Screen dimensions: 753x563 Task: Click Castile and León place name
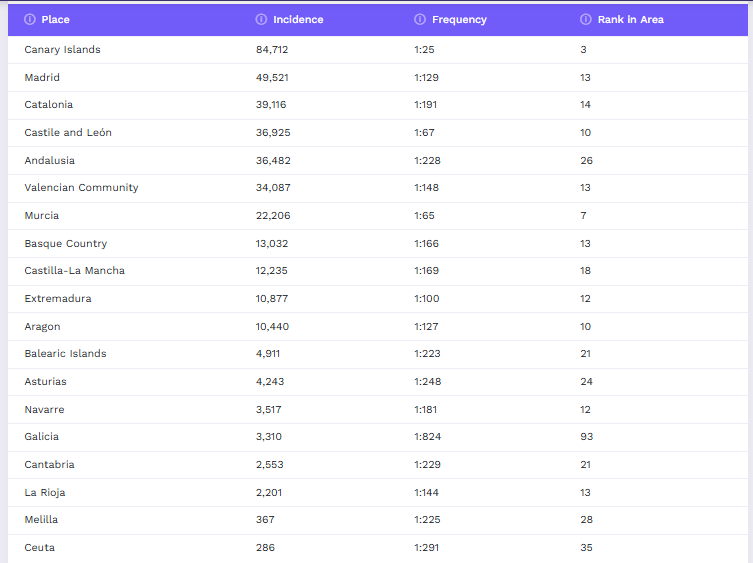point(68,132)
